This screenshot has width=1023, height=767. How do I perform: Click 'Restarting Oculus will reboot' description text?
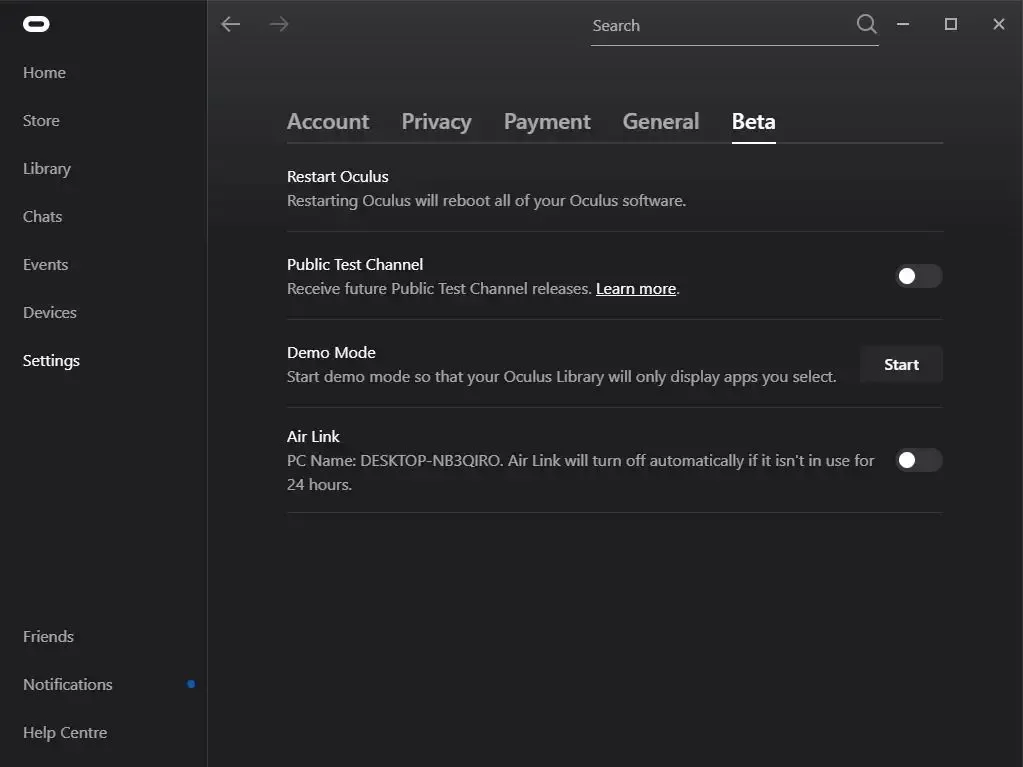click(487, 201)
